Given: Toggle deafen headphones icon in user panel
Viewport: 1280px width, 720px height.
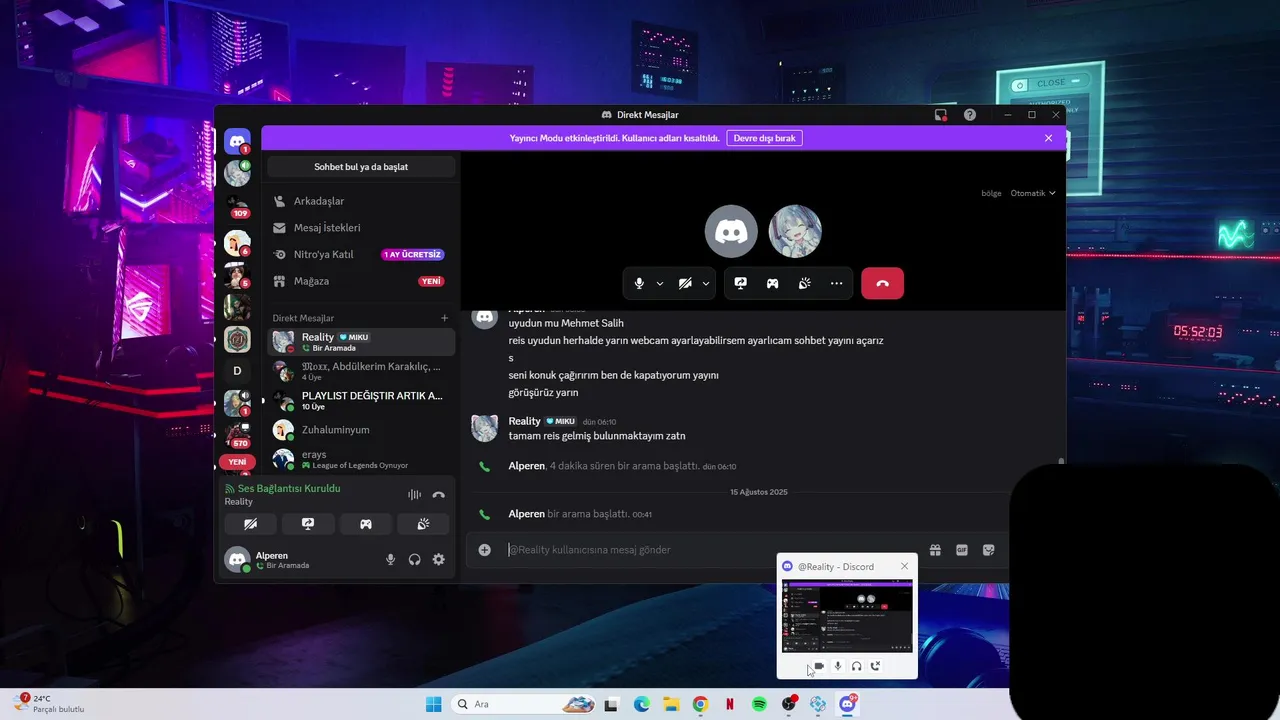Looking at the screenshot, I should [x=415, y=560].
